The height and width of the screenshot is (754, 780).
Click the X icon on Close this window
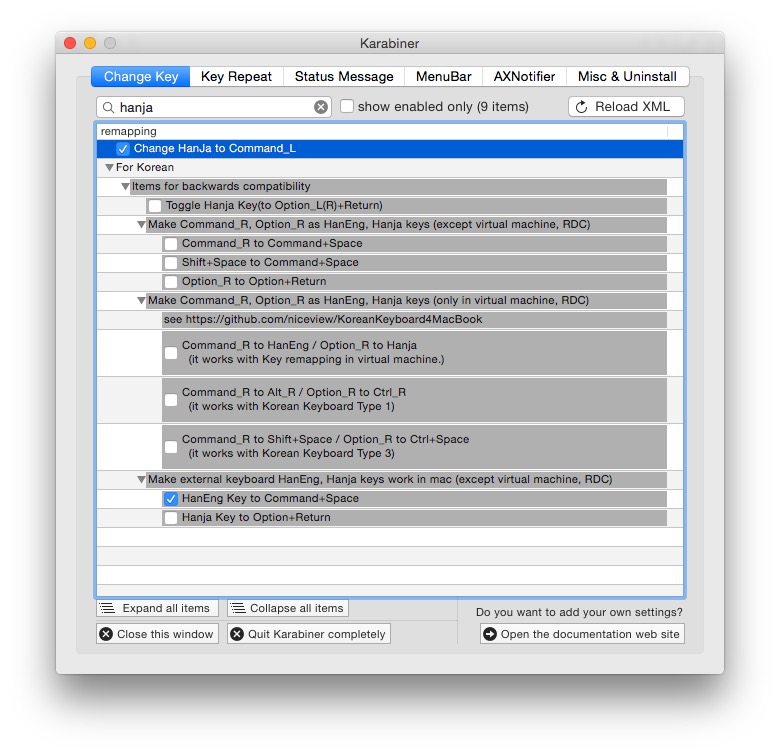[106, 634]
